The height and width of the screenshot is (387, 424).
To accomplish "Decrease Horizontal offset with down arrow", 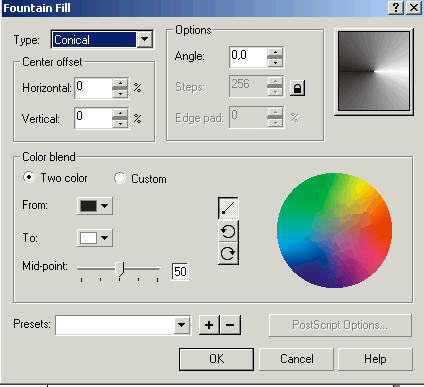I will click(120, 94).
